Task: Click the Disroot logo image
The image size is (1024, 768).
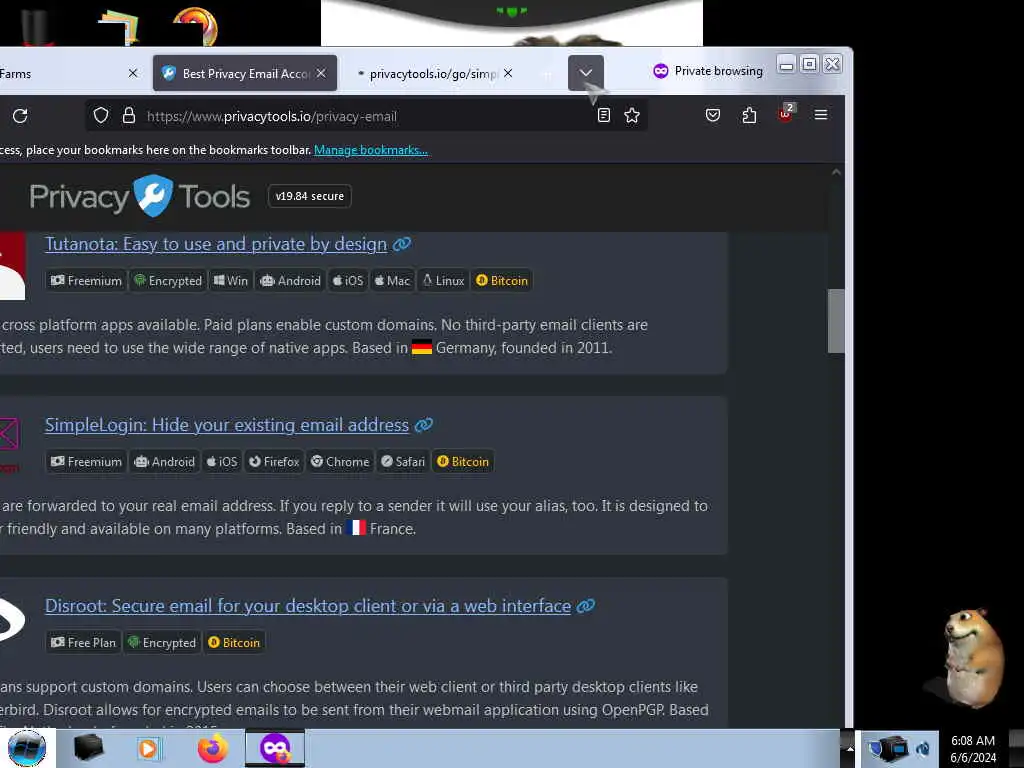Action: [12, 620]
